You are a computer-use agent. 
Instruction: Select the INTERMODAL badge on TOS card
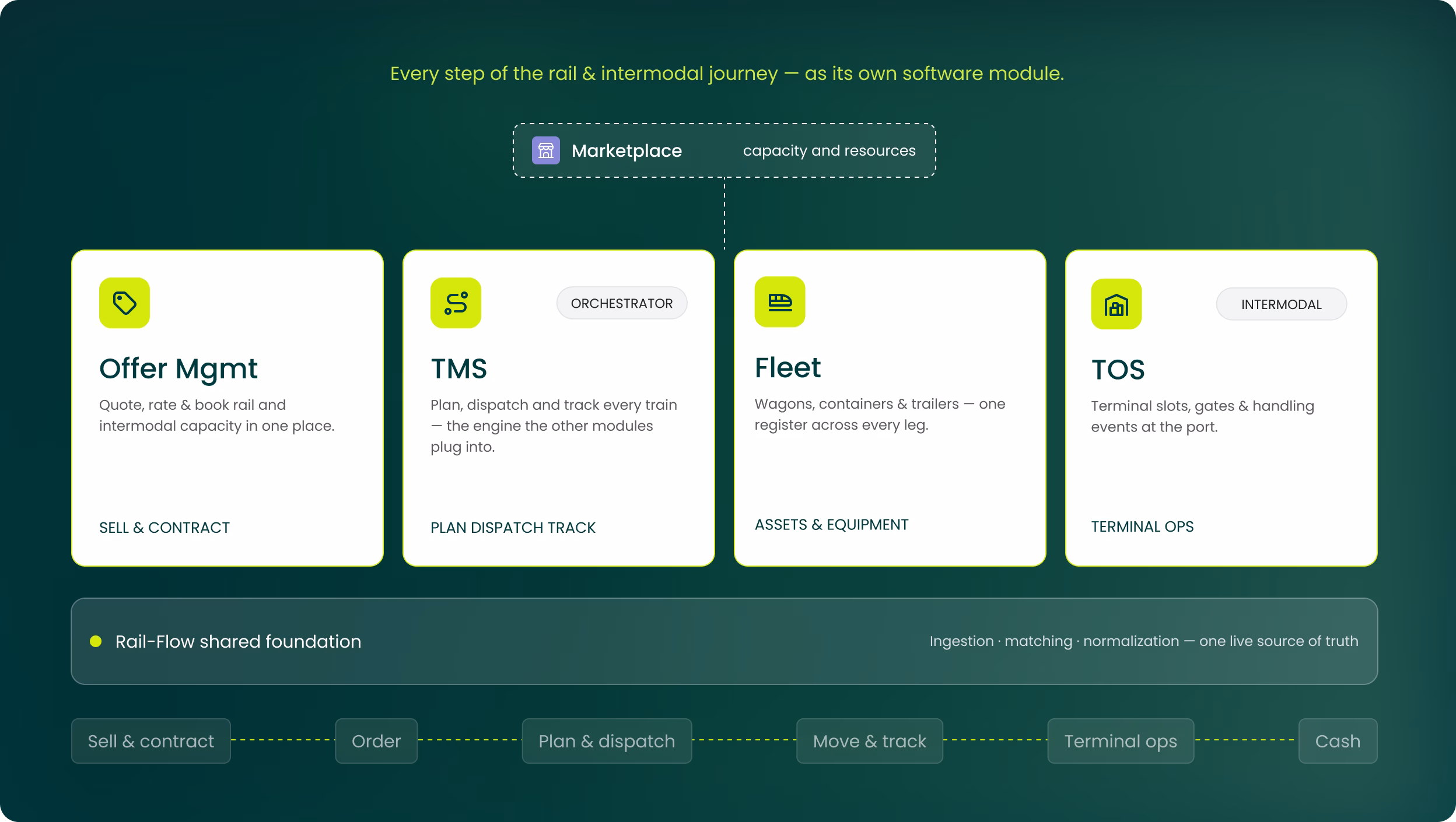[1282, 304]
